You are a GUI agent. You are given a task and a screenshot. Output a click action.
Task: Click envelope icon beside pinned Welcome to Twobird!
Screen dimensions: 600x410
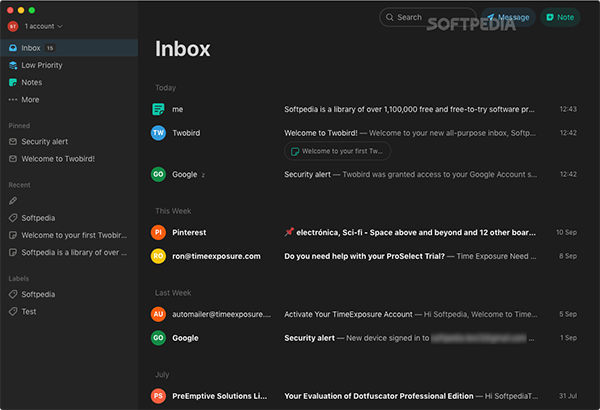13,159
